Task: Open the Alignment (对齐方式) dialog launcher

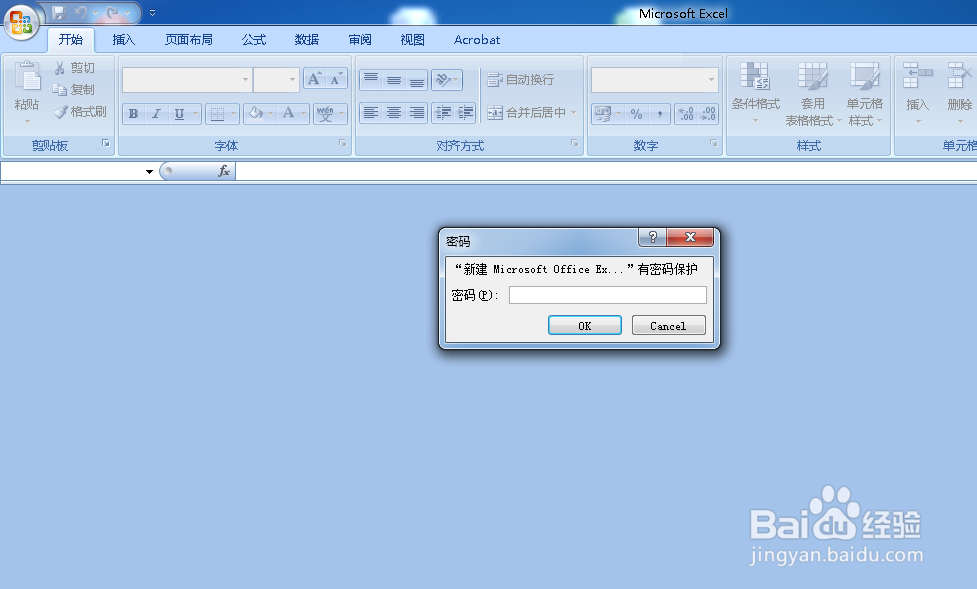Action: tap(574, 143)
